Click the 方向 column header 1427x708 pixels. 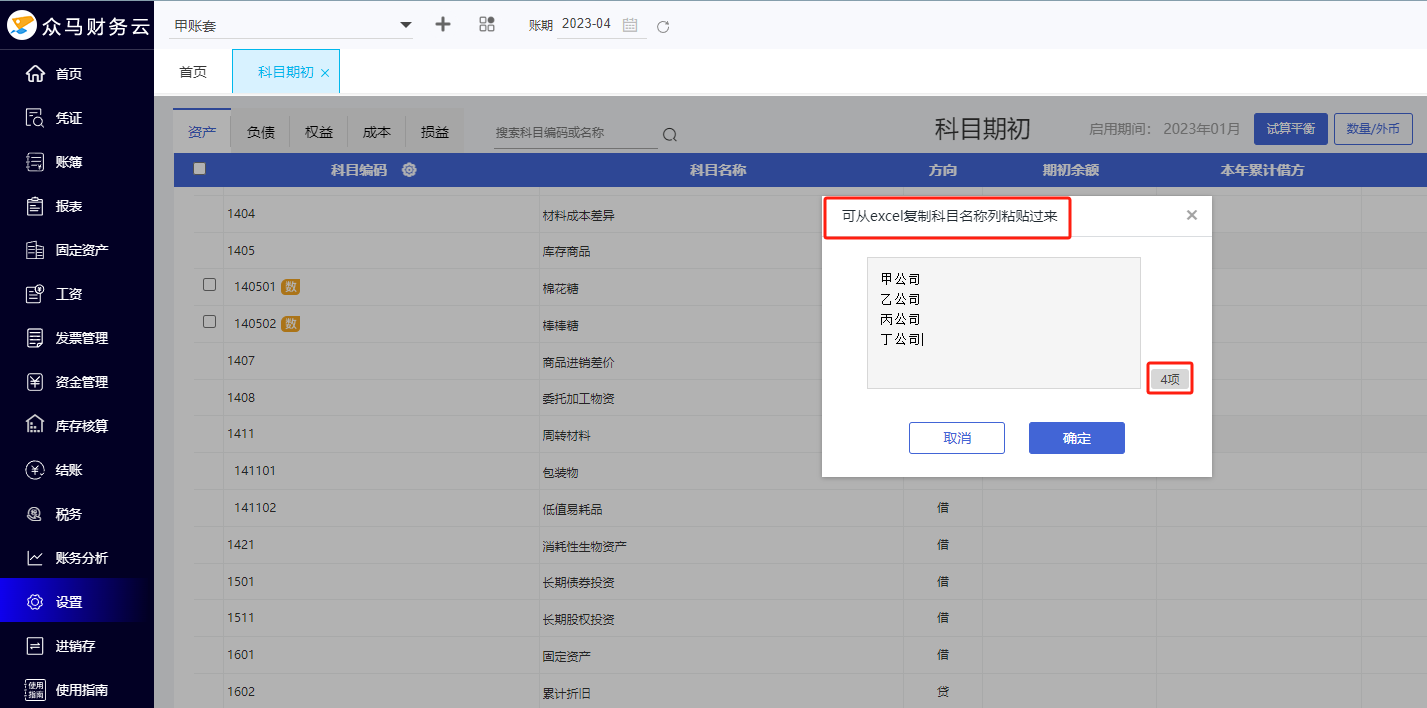943,170
